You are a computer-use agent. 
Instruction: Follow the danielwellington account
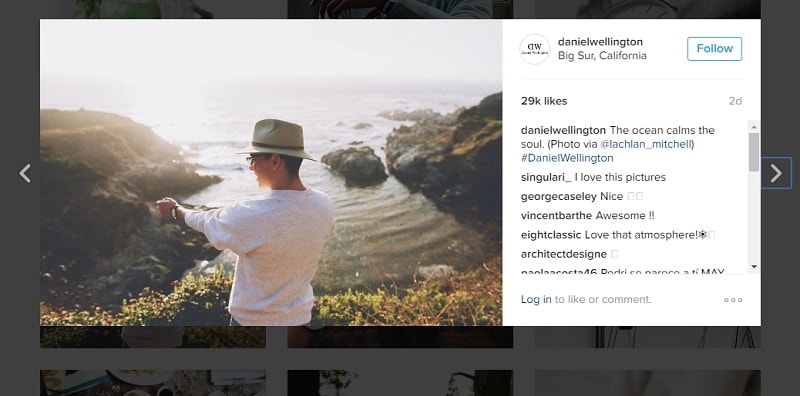[714, 48]
